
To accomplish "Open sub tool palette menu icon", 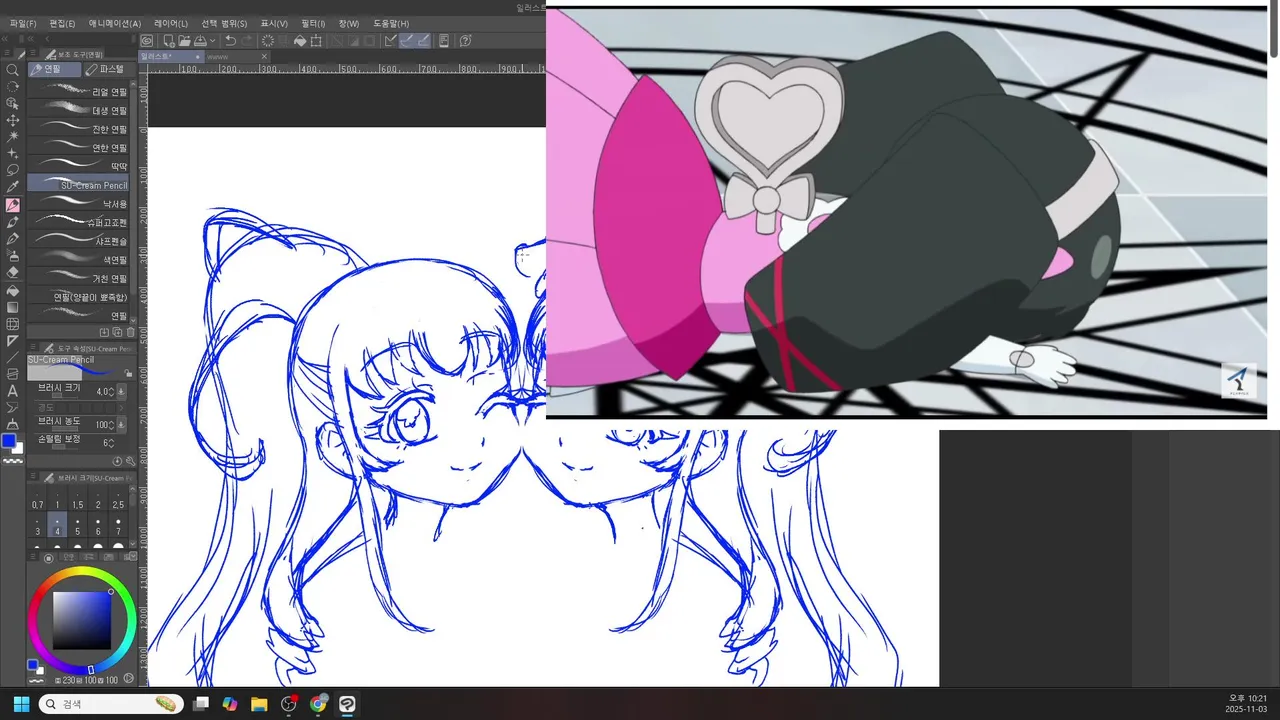I will (32, 53).
